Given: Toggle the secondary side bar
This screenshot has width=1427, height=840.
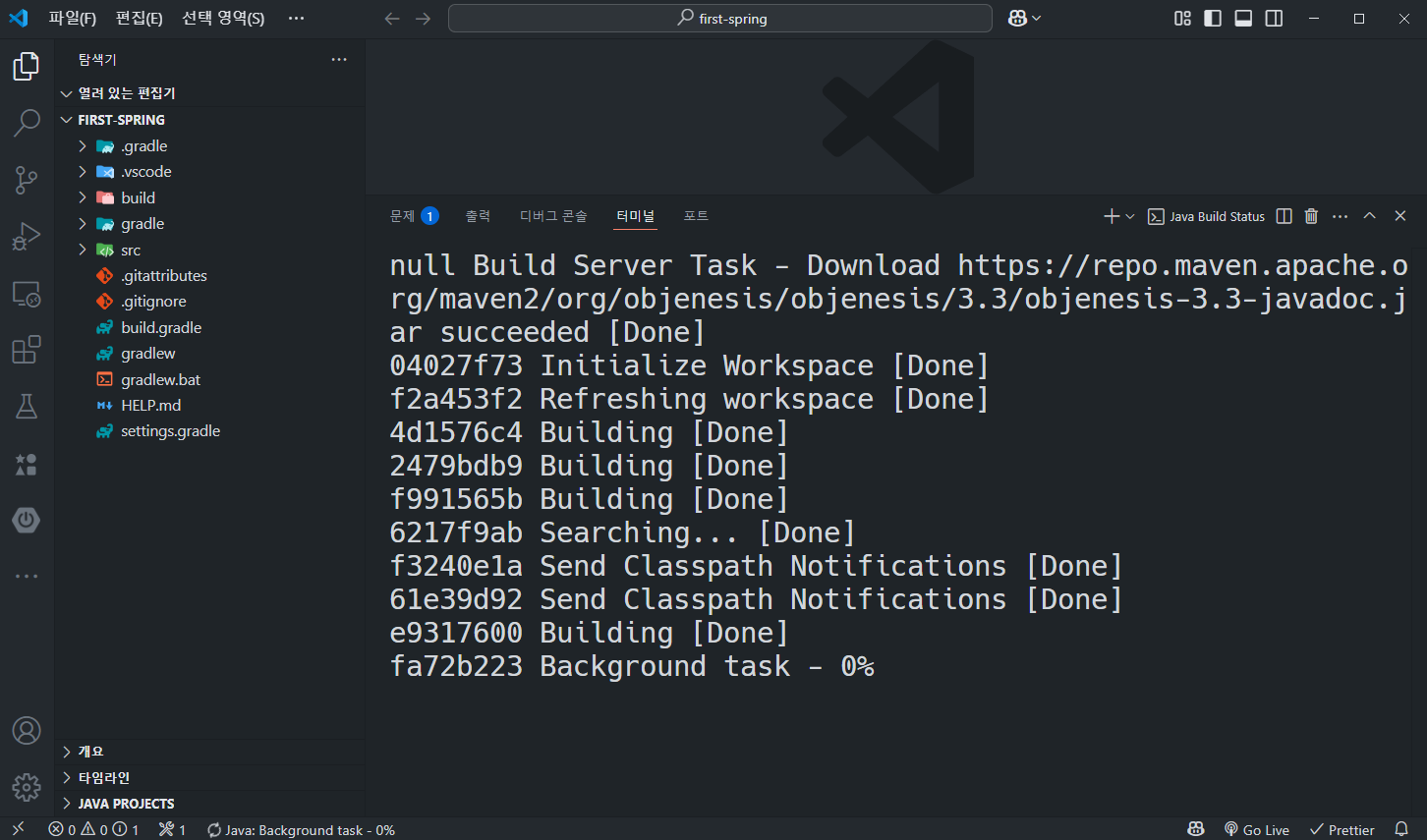Looking at the screenshot, I should [1274, 19].
